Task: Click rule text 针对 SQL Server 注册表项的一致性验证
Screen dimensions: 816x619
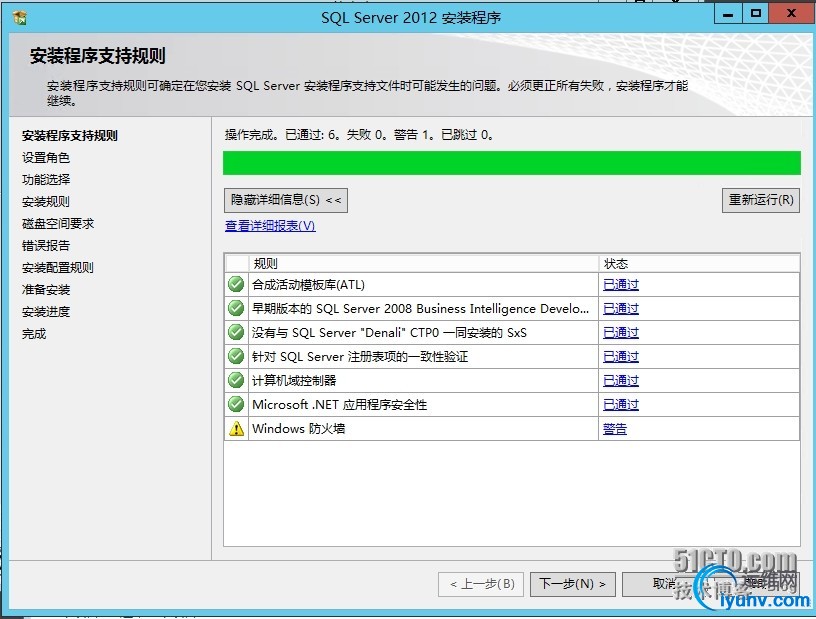Action: [x=360, y=357]
